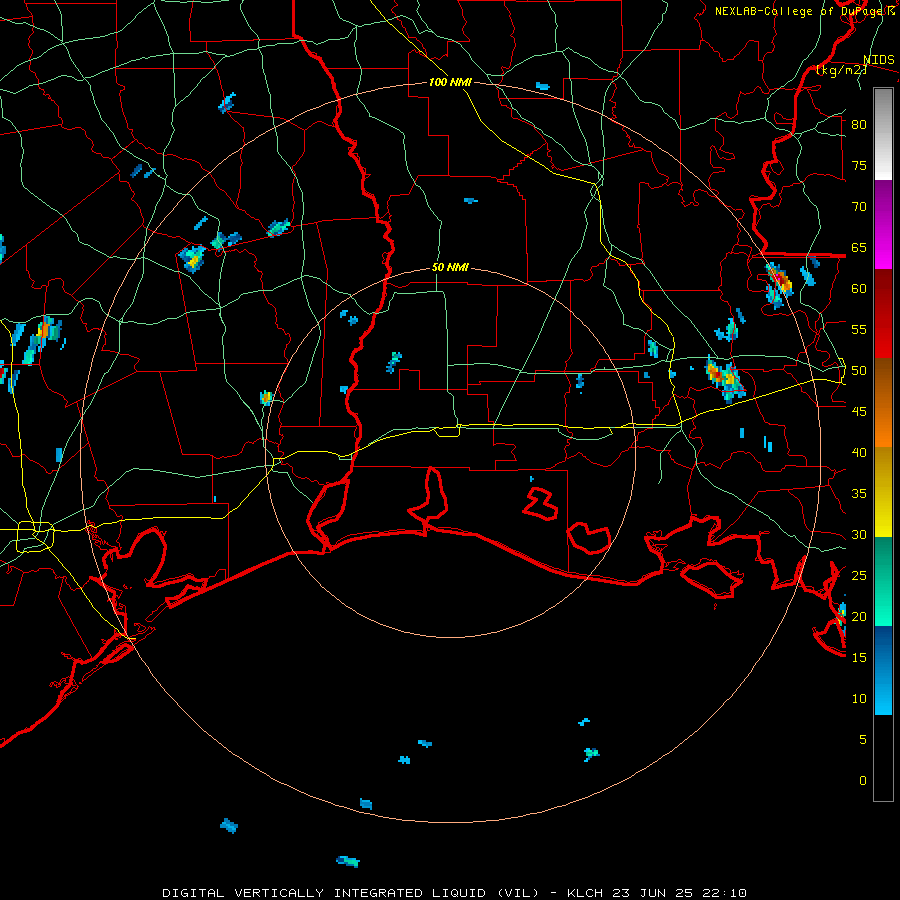Click the 100 NMI range ring label
The width and height of the screenshot is (900, 900).
[x=450, y=82]
